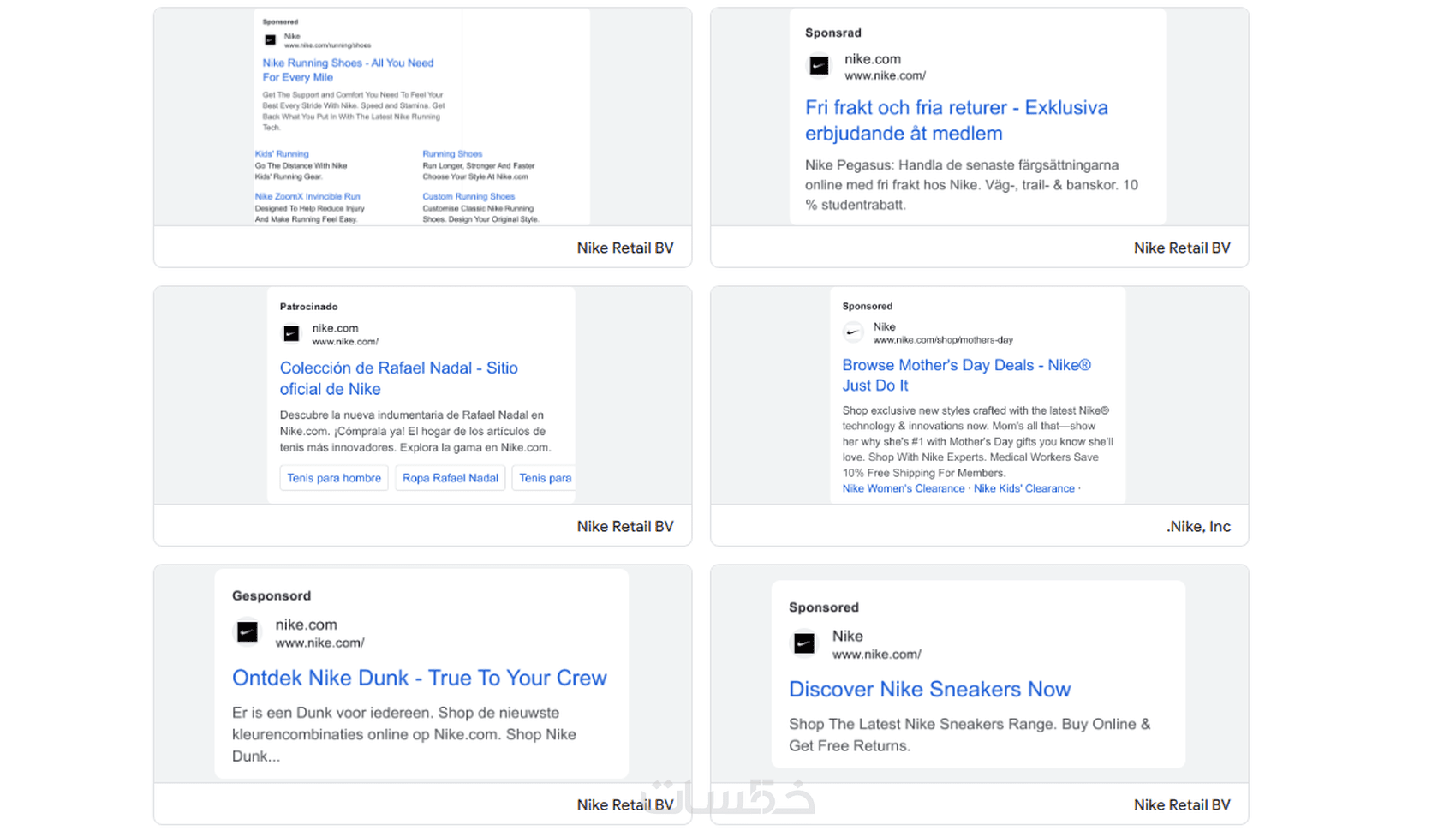Click the 'Descubre la nueva indumentaria' description
Viewport: 1456px width, 831px height.
point(415,431)
